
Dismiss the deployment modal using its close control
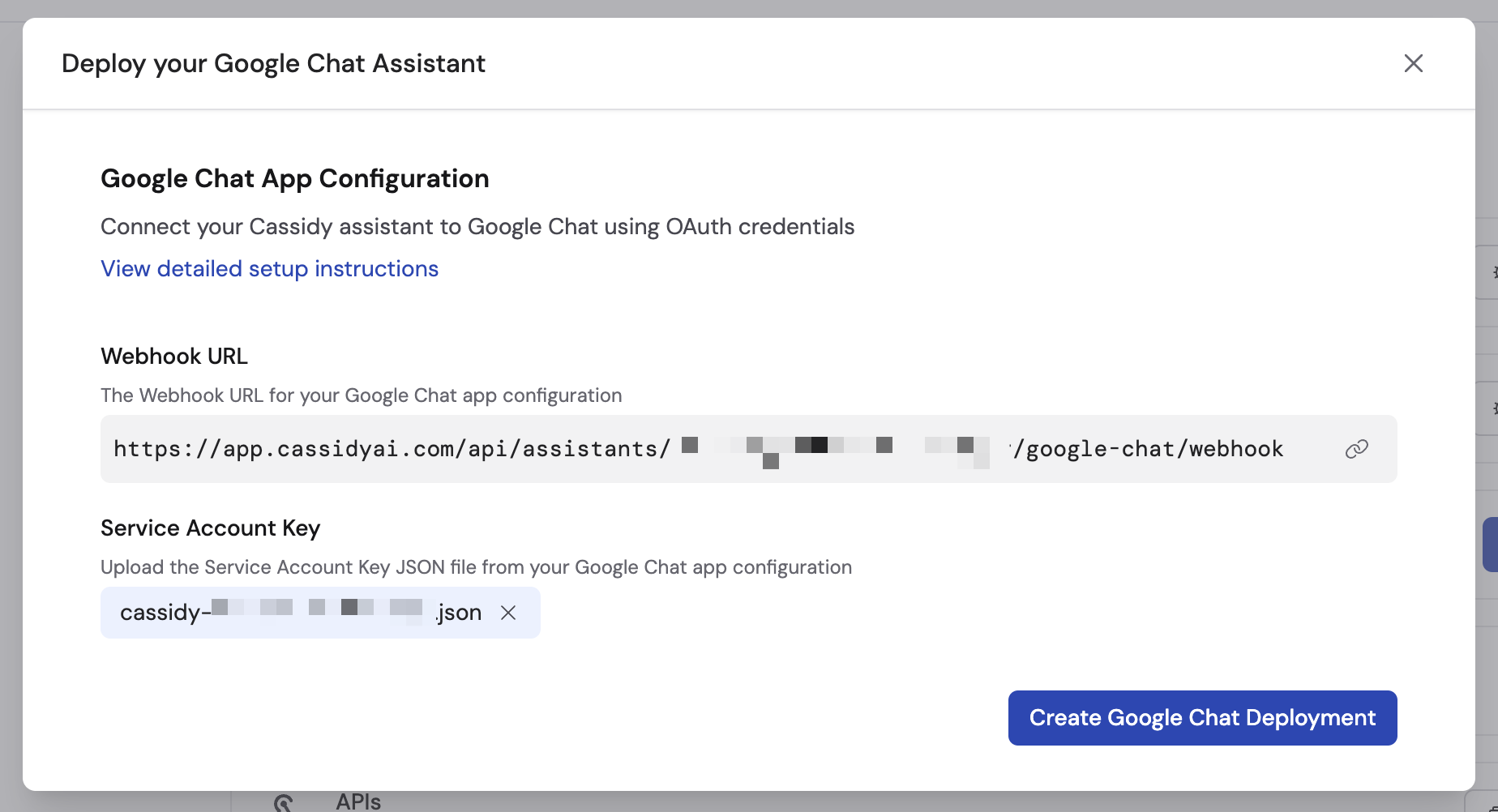click(1413, 63)
